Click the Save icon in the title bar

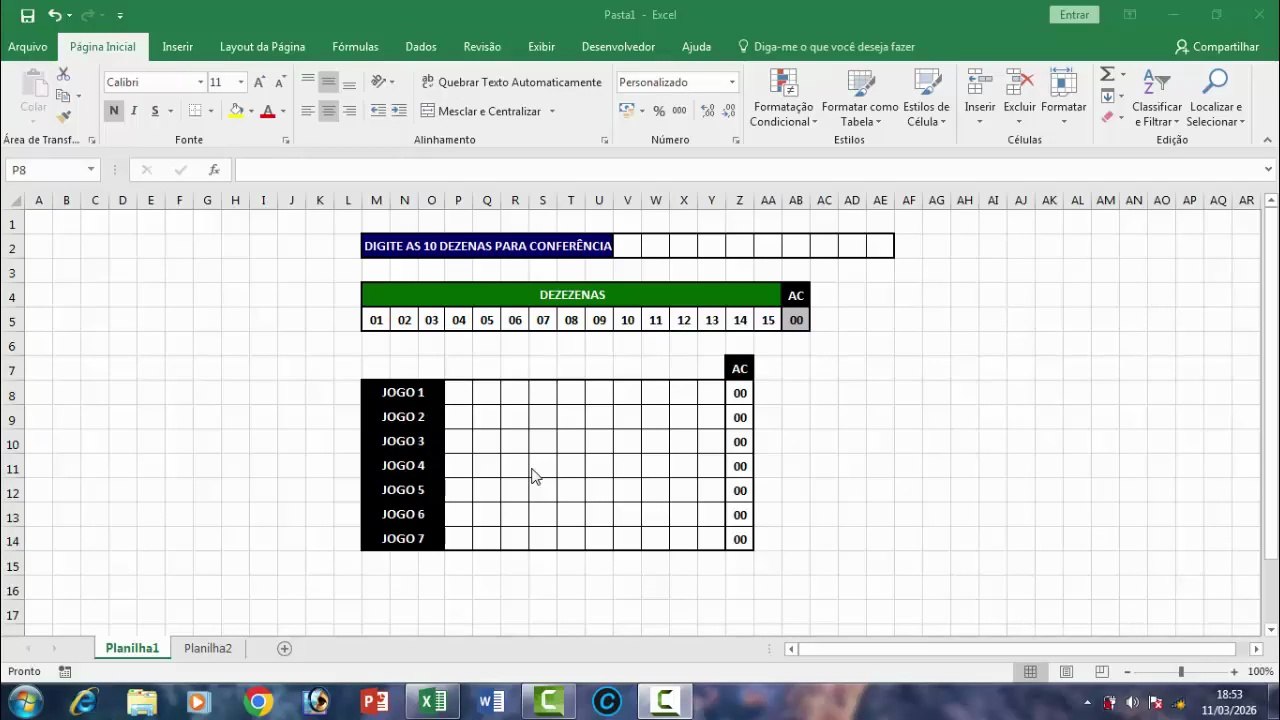pos(27,15)
